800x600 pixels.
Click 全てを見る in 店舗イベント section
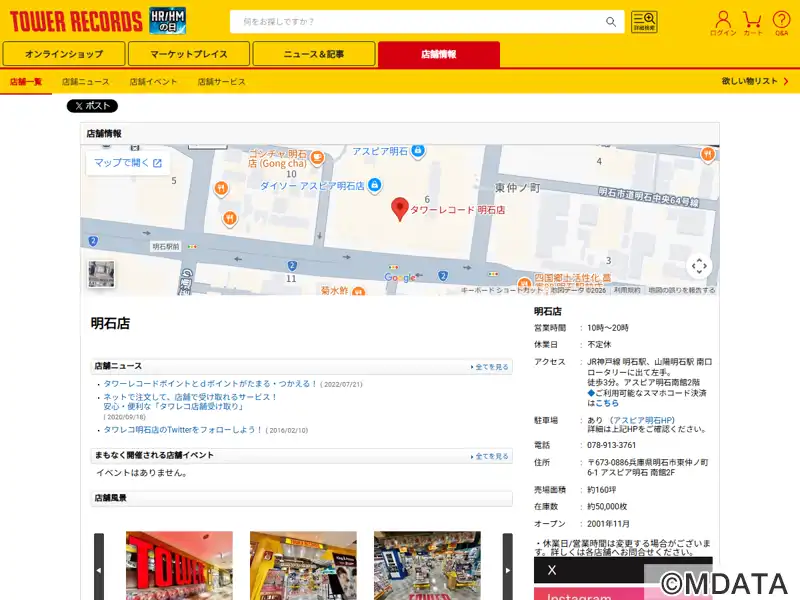click(490, 456)
